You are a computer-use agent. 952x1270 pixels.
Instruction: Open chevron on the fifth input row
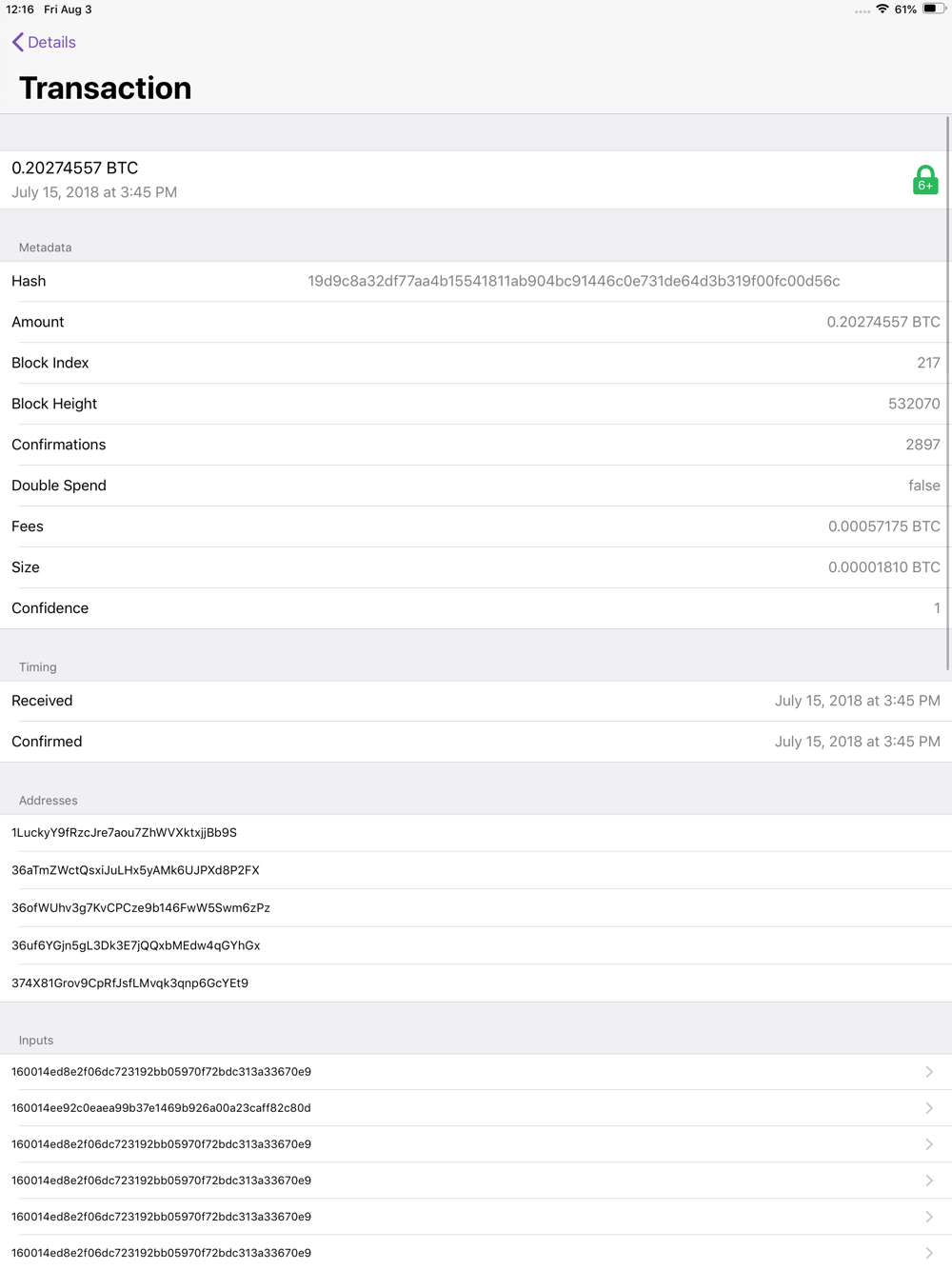point(929,1217)
